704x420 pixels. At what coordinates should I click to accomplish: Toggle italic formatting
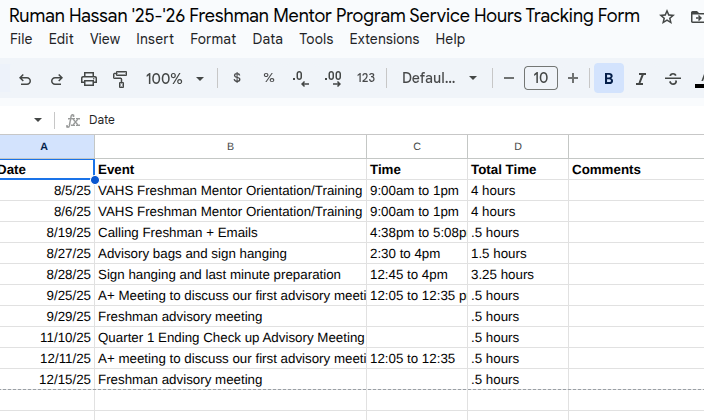[x=640, y=79]
